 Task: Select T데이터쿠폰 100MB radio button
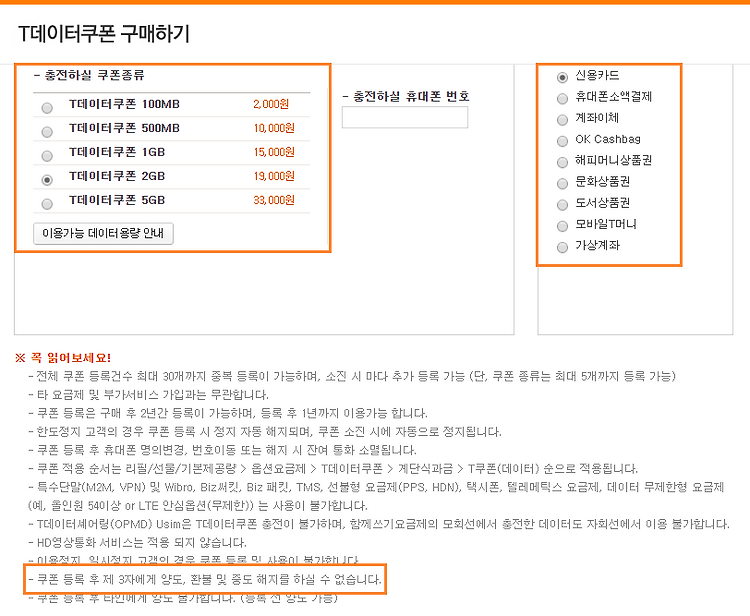pos(47,108)
